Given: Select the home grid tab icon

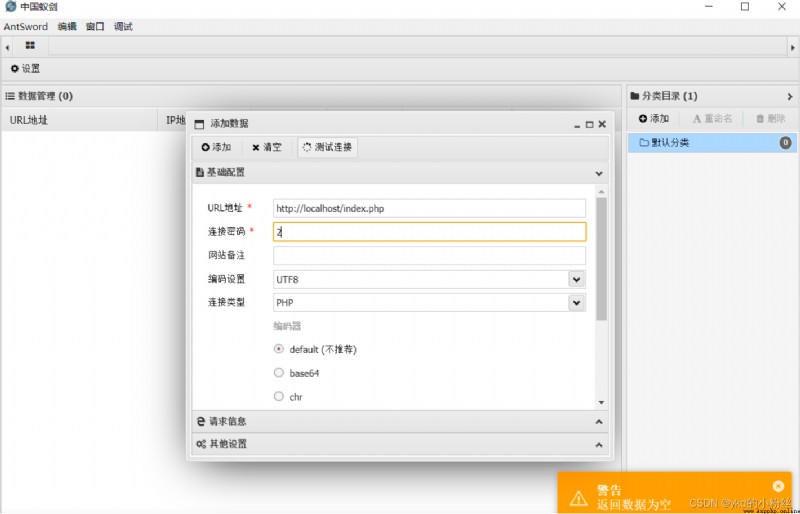Looking at the screenshot, I should coord(30,46).
